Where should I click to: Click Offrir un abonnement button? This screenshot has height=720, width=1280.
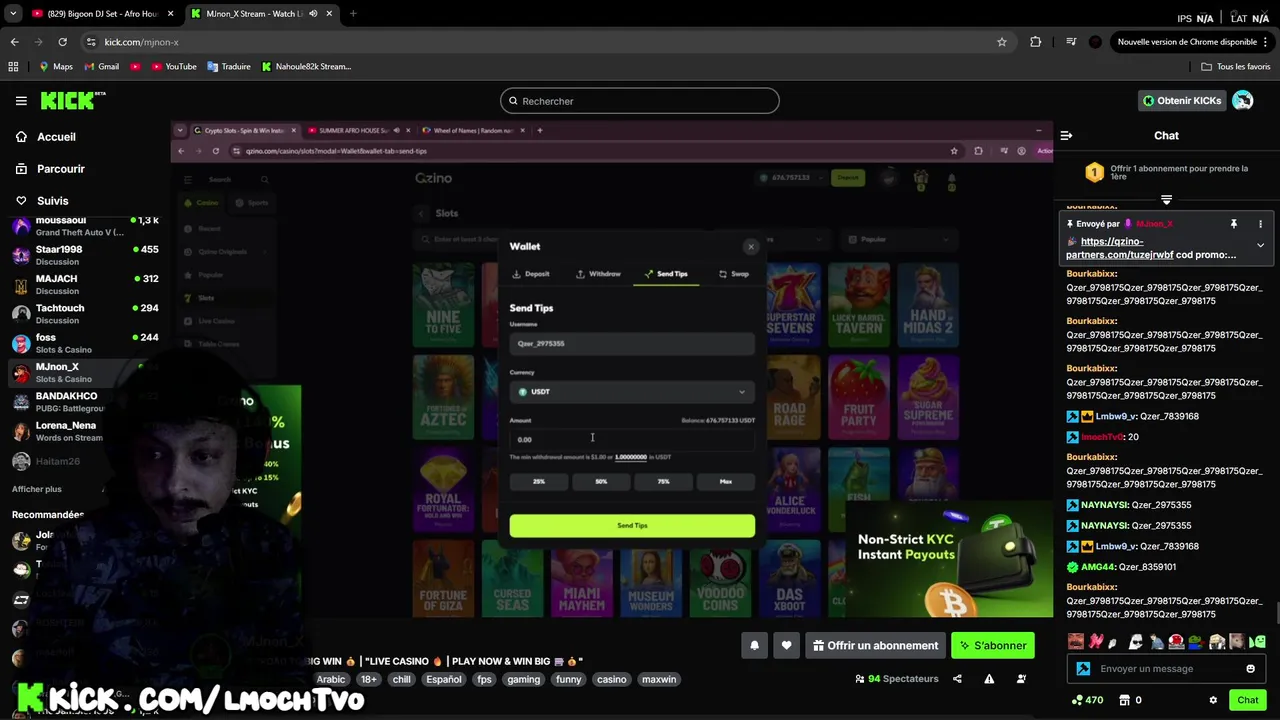[x=875, y=646]
